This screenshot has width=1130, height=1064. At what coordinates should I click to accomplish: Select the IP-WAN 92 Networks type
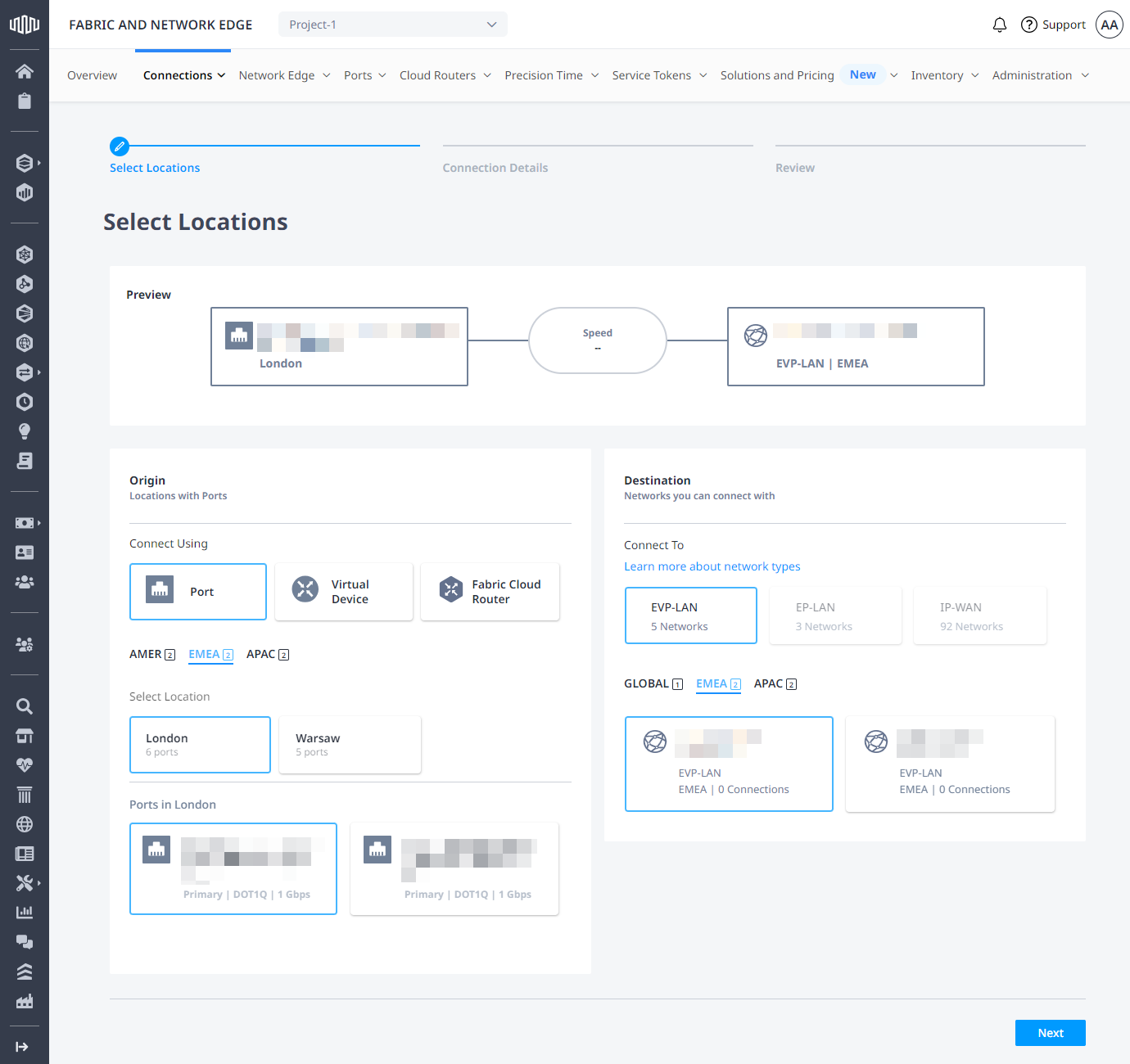(x=980, y=615)
